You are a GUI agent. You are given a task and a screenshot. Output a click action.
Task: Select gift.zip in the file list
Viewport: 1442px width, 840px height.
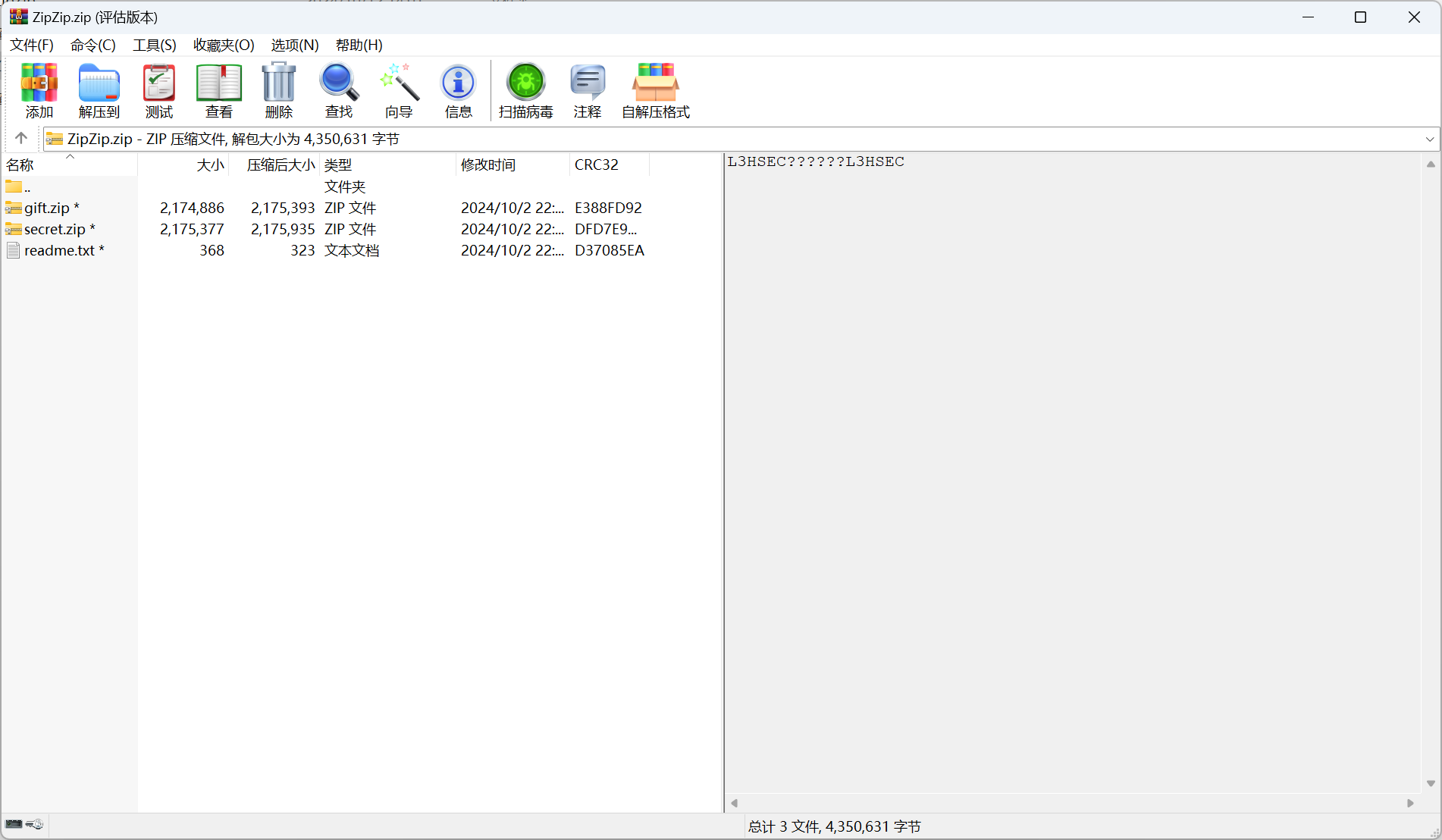[47, 208]
